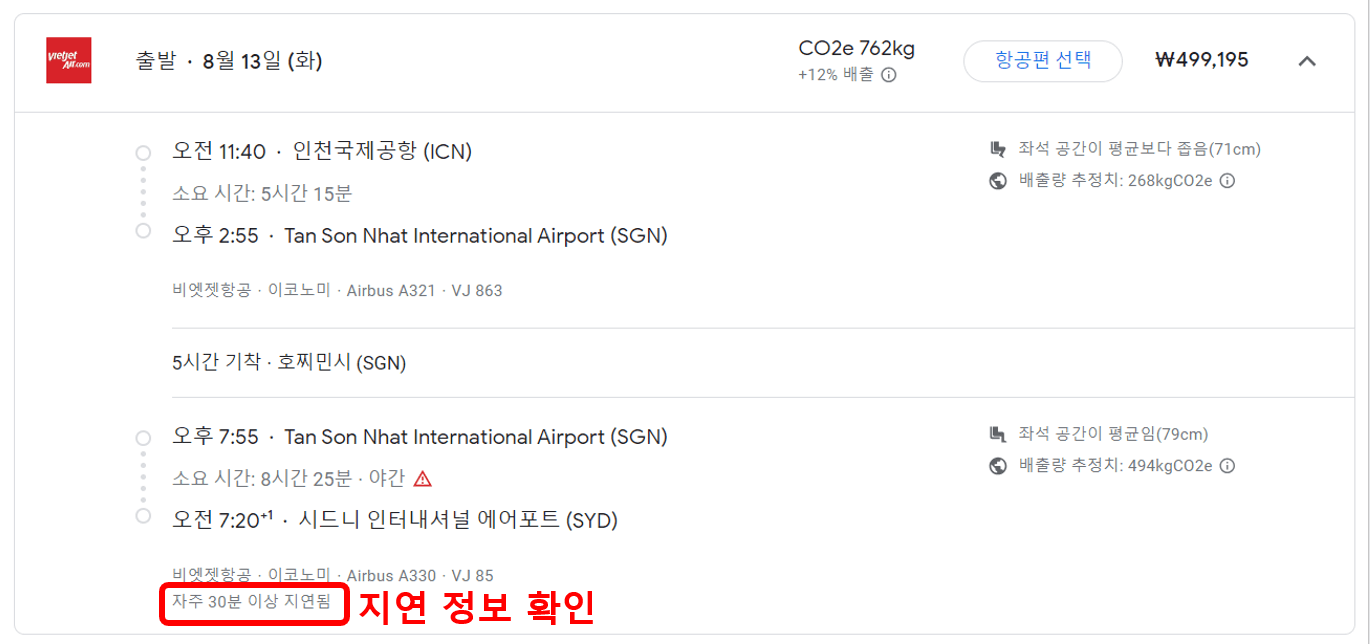The height and width of the screenshot is (644, 1370).
Task: Click the Vietjet Air airline logo
Action: (x=67, y=60)
